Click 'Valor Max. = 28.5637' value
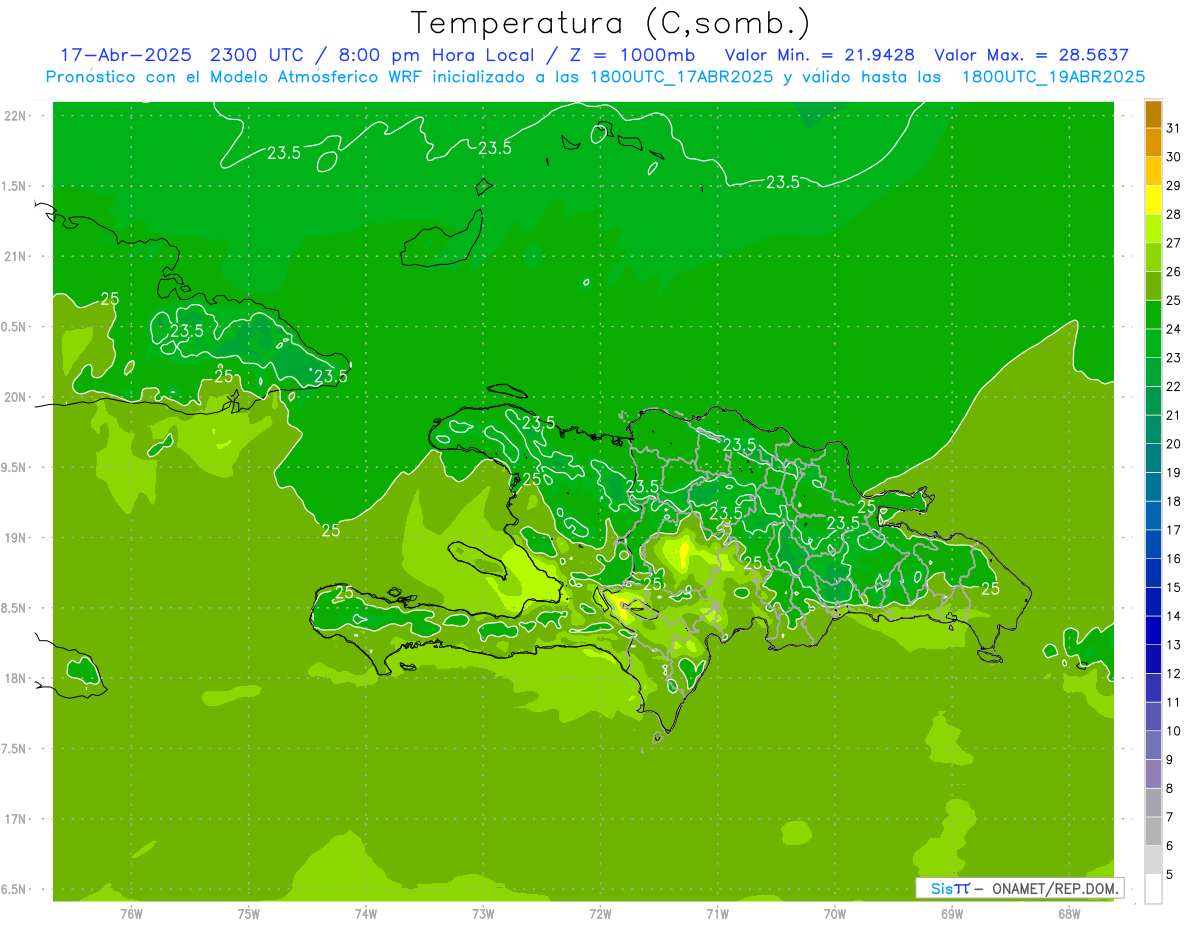This screenshot has height=927, width=1200. coord(1031,55)
